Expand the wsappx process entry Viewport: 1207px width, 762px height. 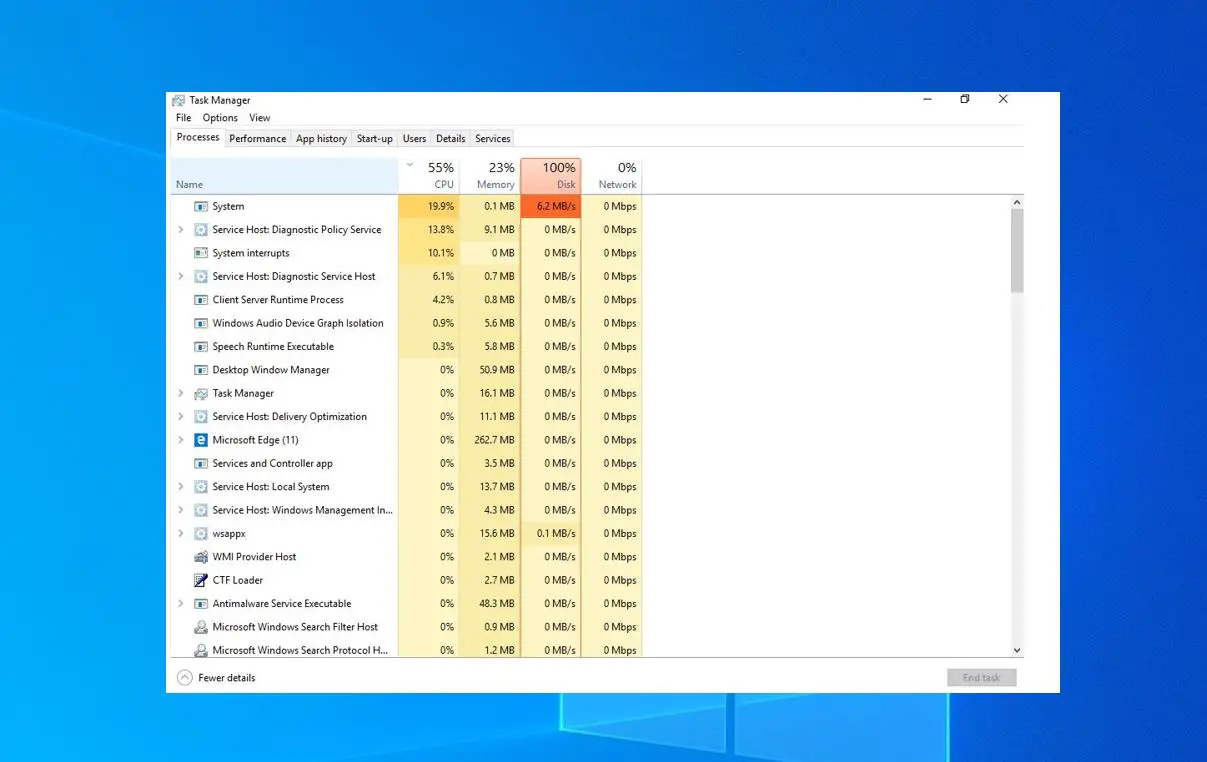click(x=181, y=533)
